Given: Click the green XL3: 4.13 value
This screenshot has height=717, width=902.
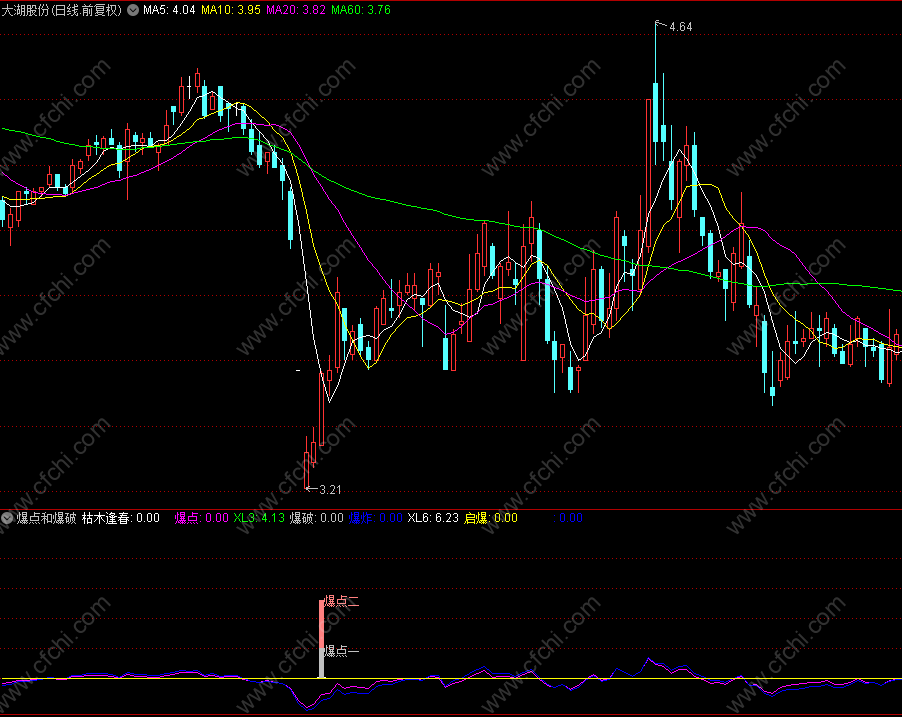Looking at the screenshot, I should pyautogui.click(x=259, y=518).
